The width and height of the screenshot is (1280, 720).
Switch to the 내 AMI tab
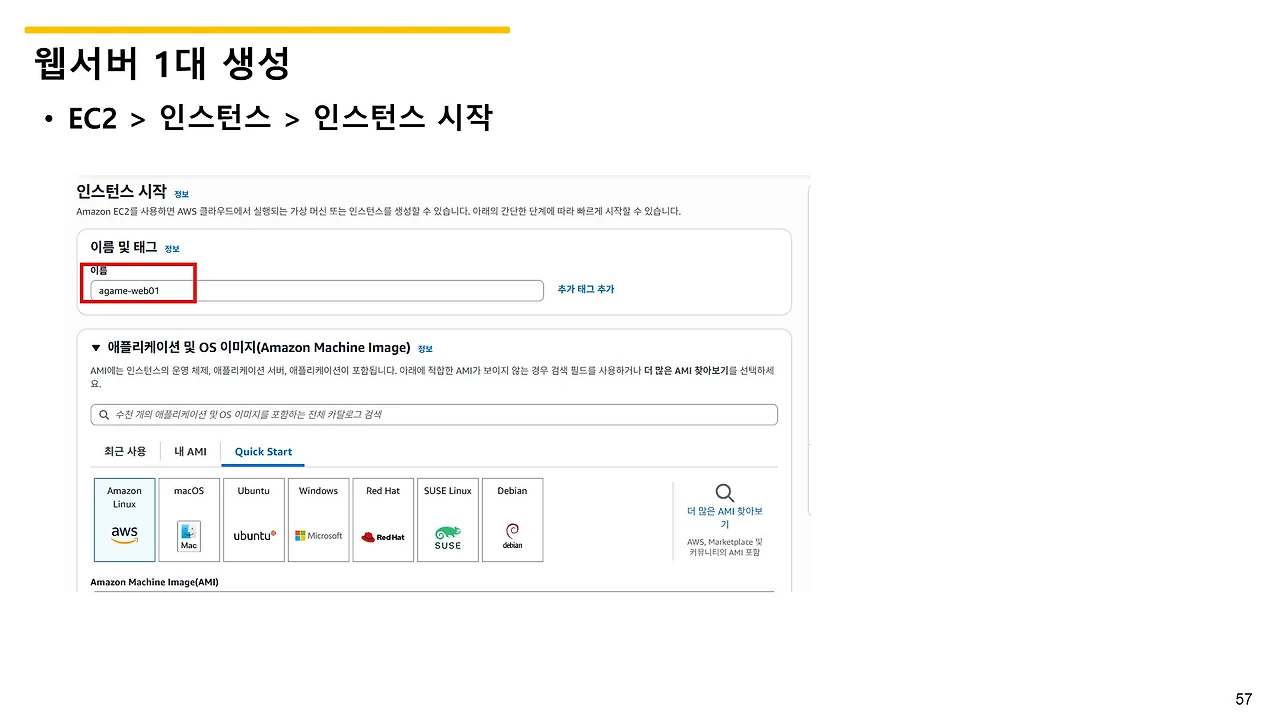point(190,451)
